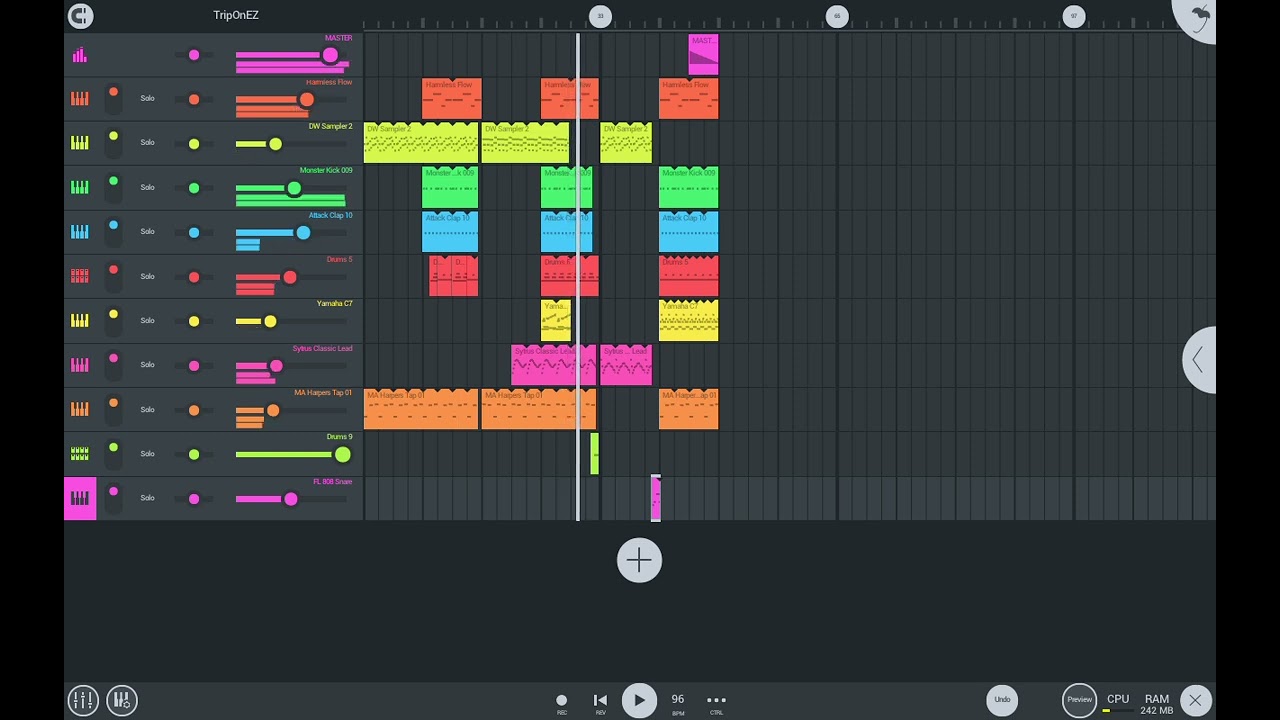
Task: Tap the fruit icon in top-right corner
Action: point(1198,17)
